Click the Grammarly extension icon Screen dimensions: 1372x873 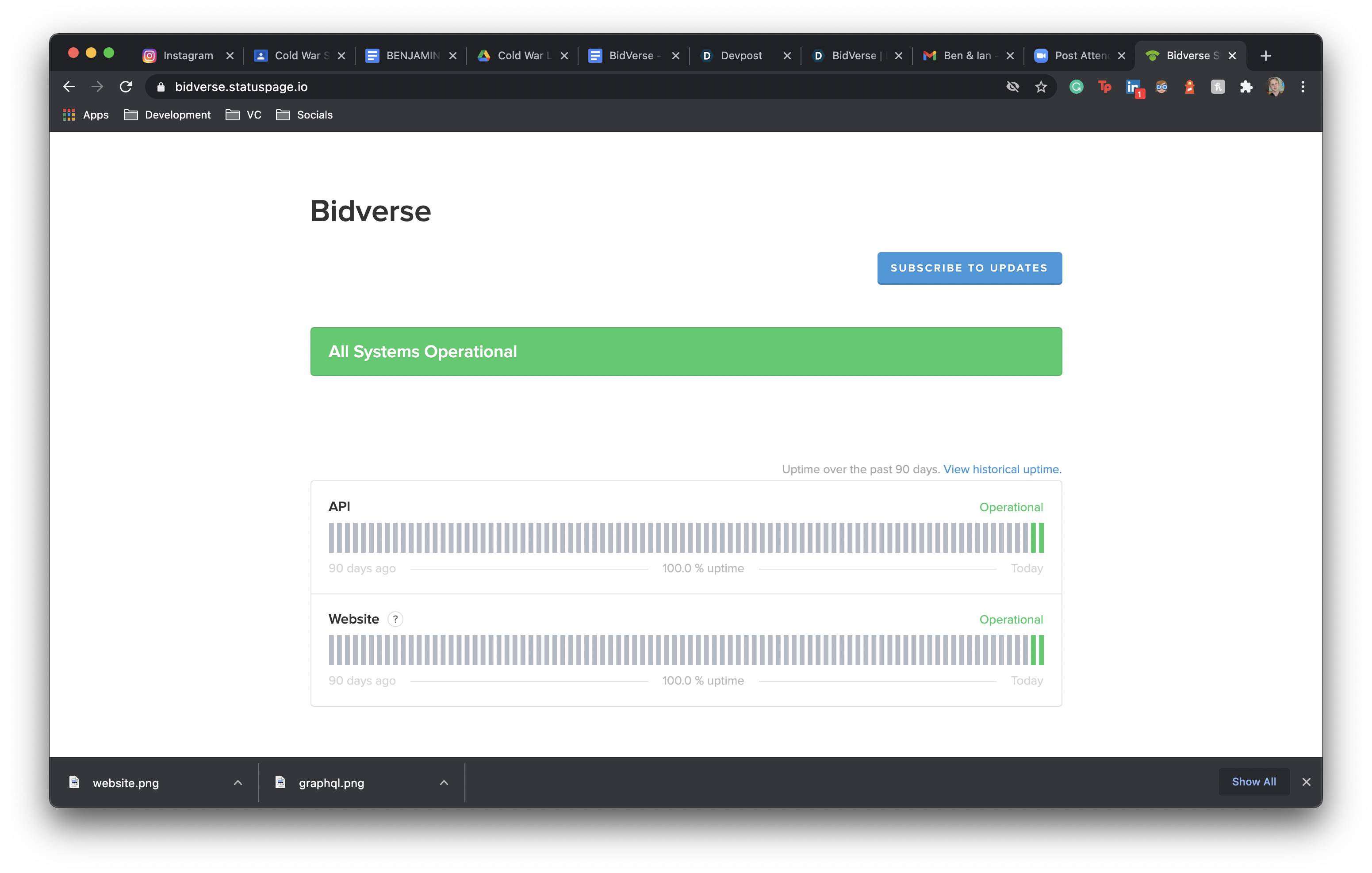click(x=1076, y=87)
